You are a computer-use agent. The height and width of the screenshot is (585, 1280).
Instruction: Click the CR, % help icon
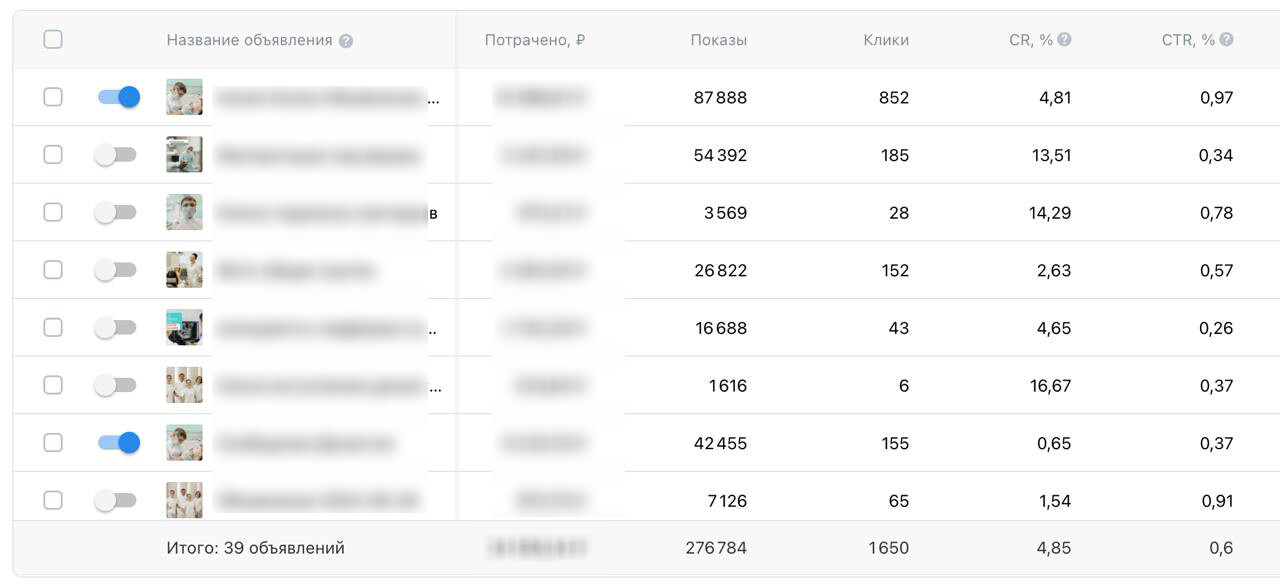point(1064,40)
